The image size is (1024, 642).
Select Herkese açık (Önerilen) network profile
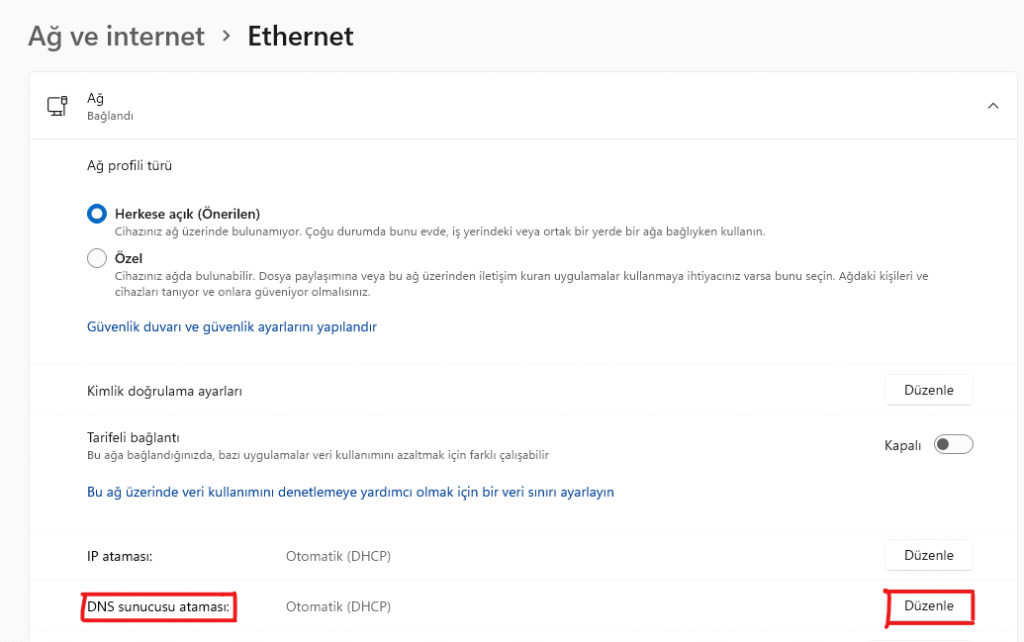tap(97, 213)
